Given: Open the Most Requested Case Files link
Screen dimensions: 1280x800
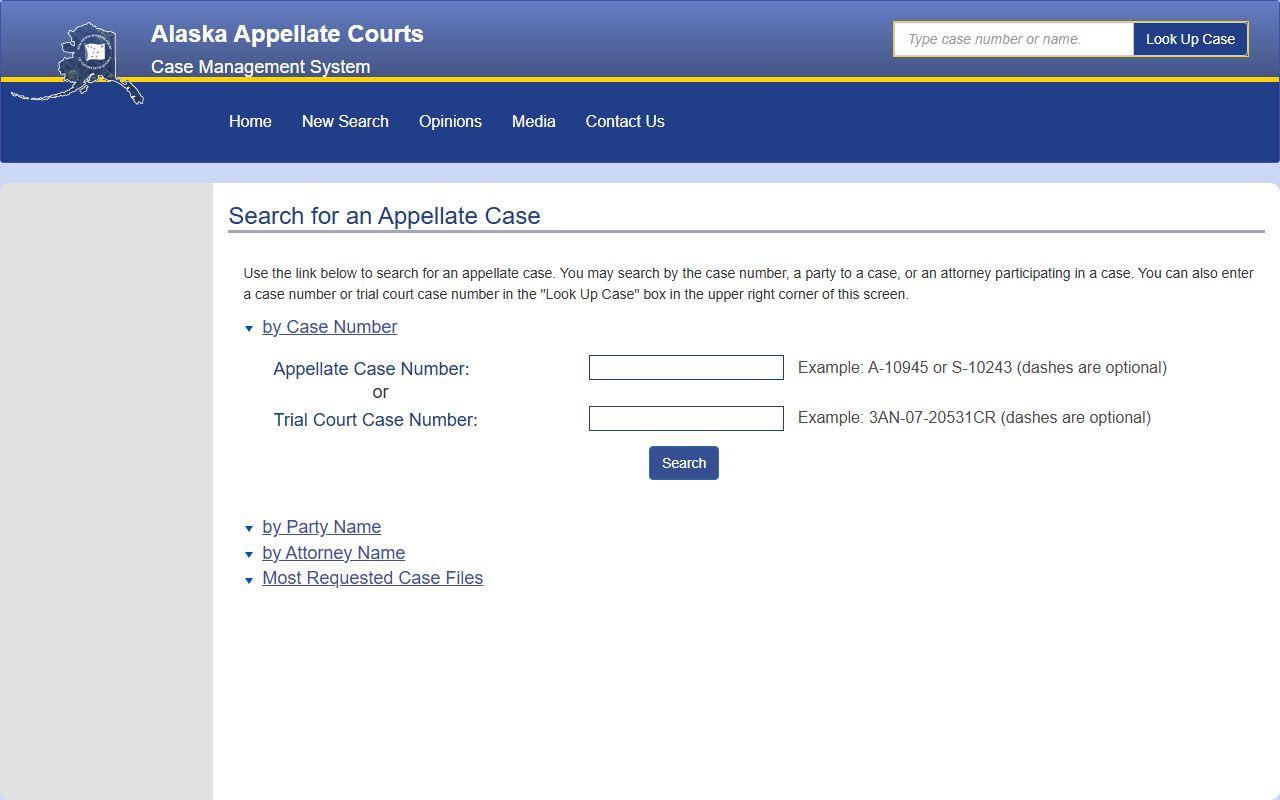Looking at the screenshot, I should point(373,578).
